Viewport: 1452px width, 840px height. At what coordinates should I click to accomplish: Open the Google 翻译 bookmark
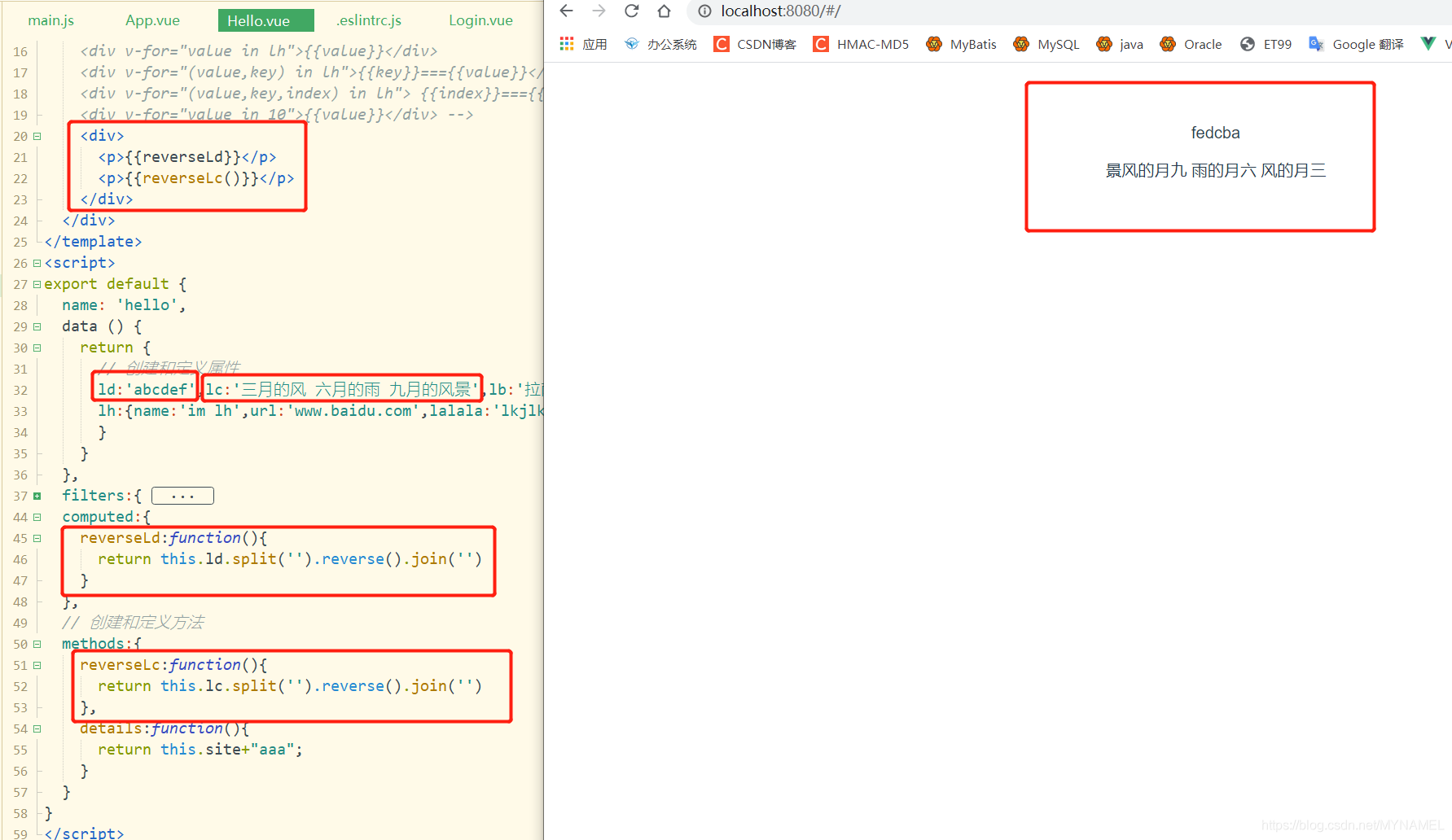pyautogui.click(x=1356, y=44)
